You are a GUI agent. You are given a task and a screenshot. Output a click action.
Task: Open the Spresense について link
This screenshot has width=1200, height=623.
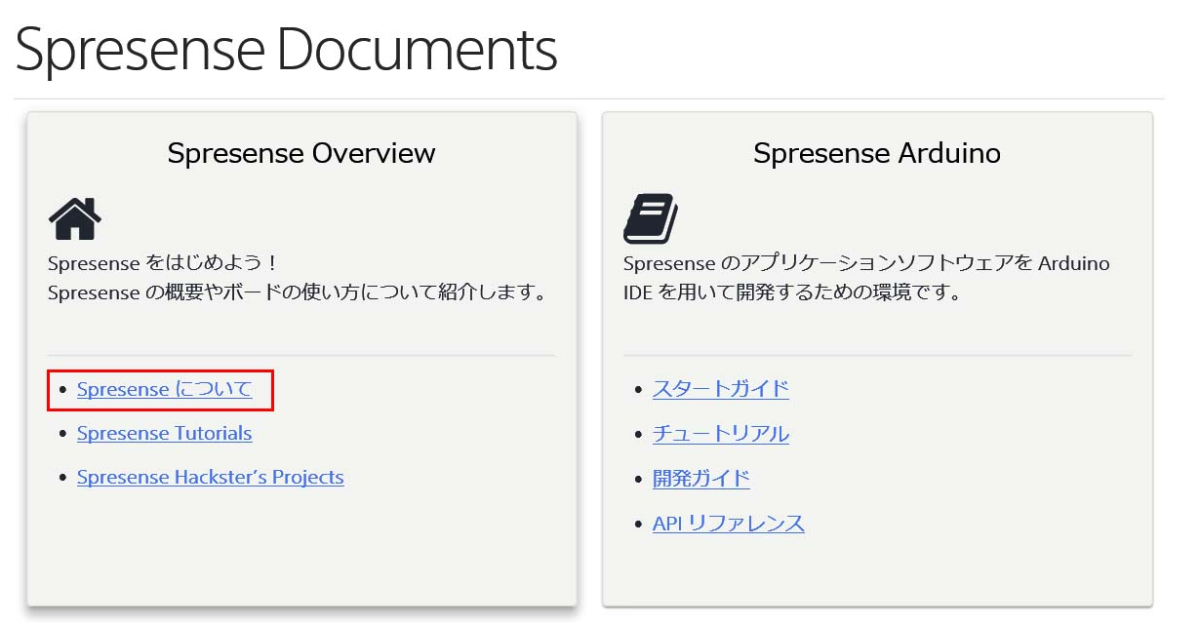(x=165, y=389)
